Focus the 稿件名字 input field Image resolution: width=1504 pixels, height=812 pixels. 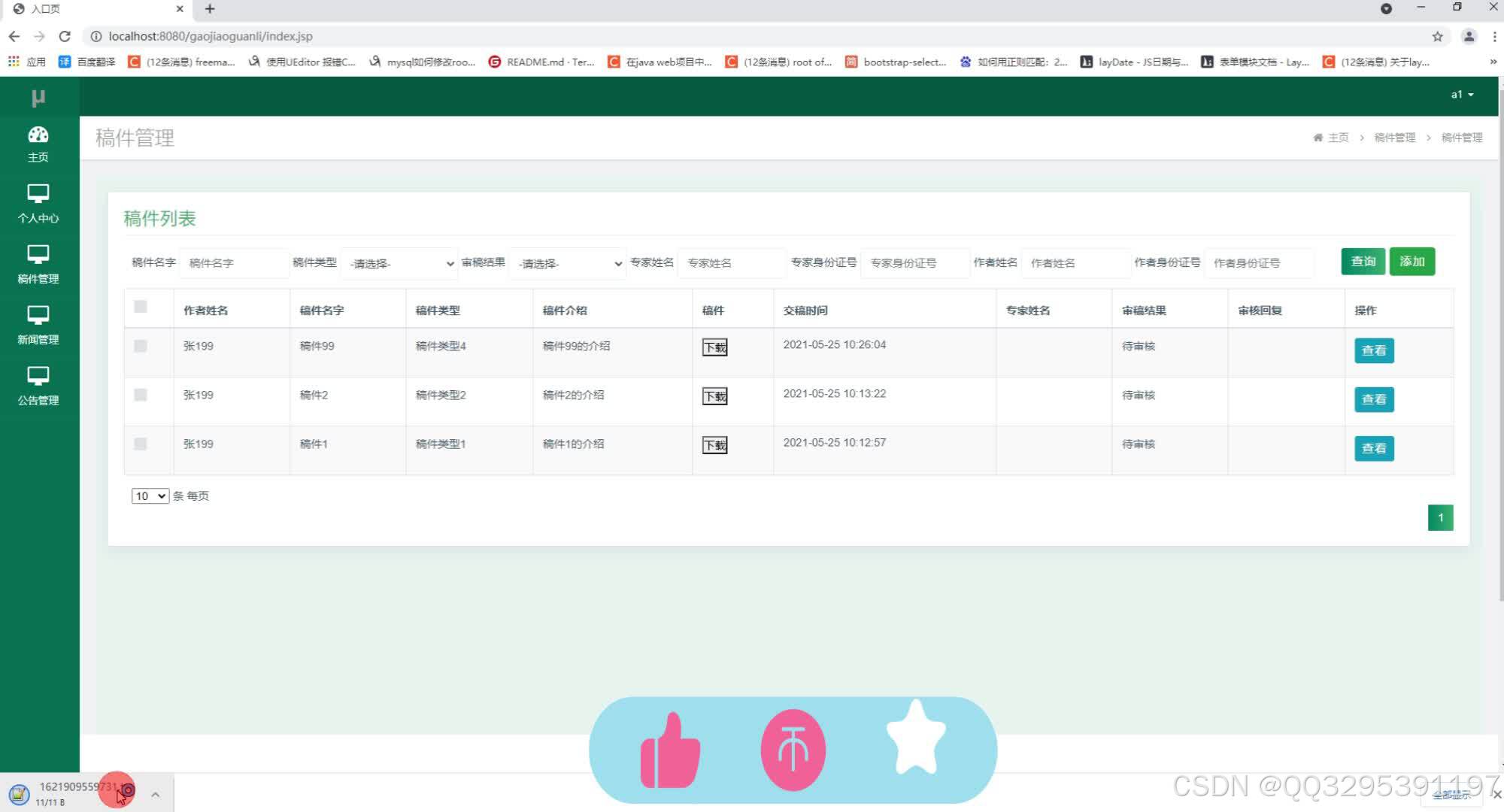click(x=234, y=263)
